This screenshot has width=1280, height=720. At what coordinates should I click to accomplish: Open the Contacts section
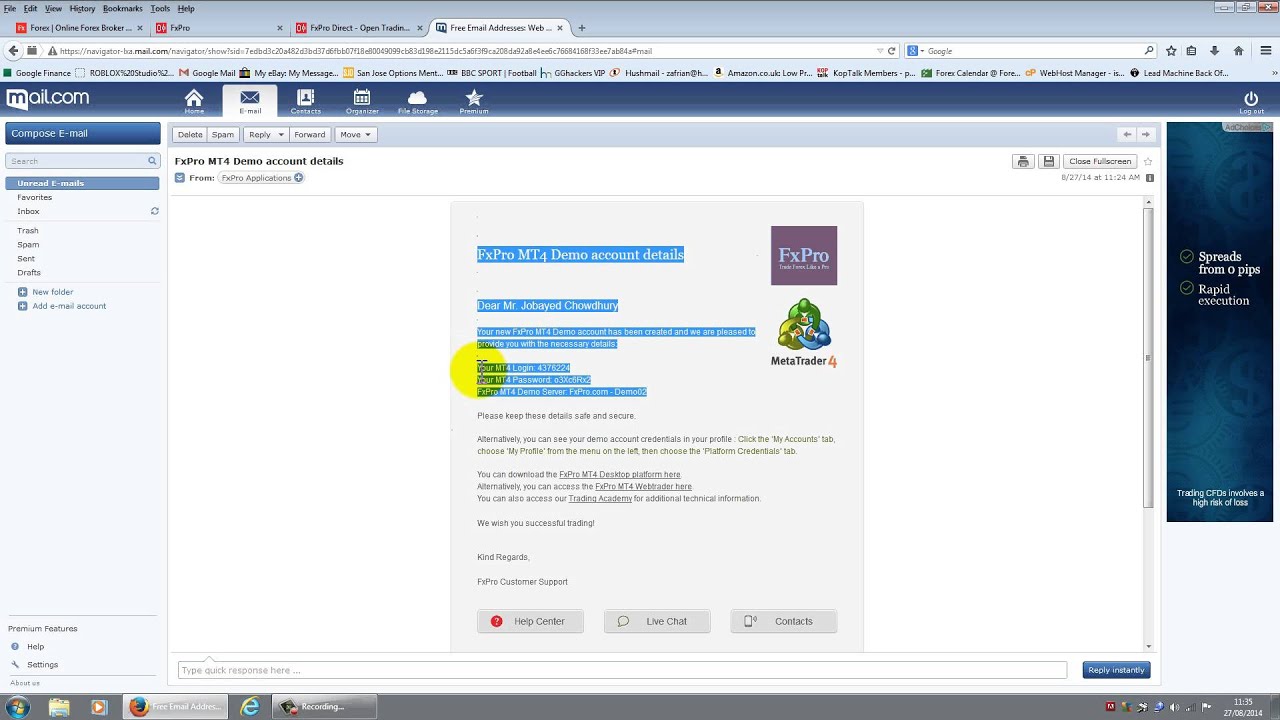[x=305, y=100]
